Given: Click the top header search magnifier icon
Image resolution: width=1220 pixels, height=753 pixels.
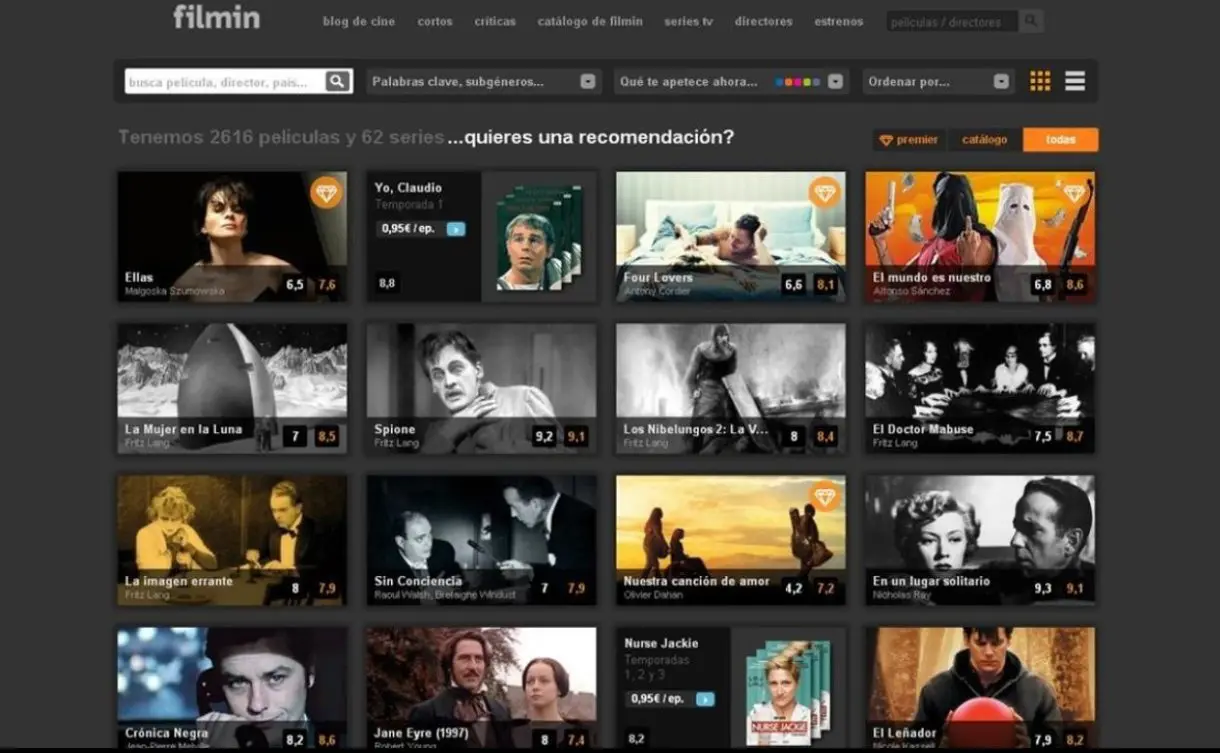Looking at the screenshot, I should click(1031, 21).
